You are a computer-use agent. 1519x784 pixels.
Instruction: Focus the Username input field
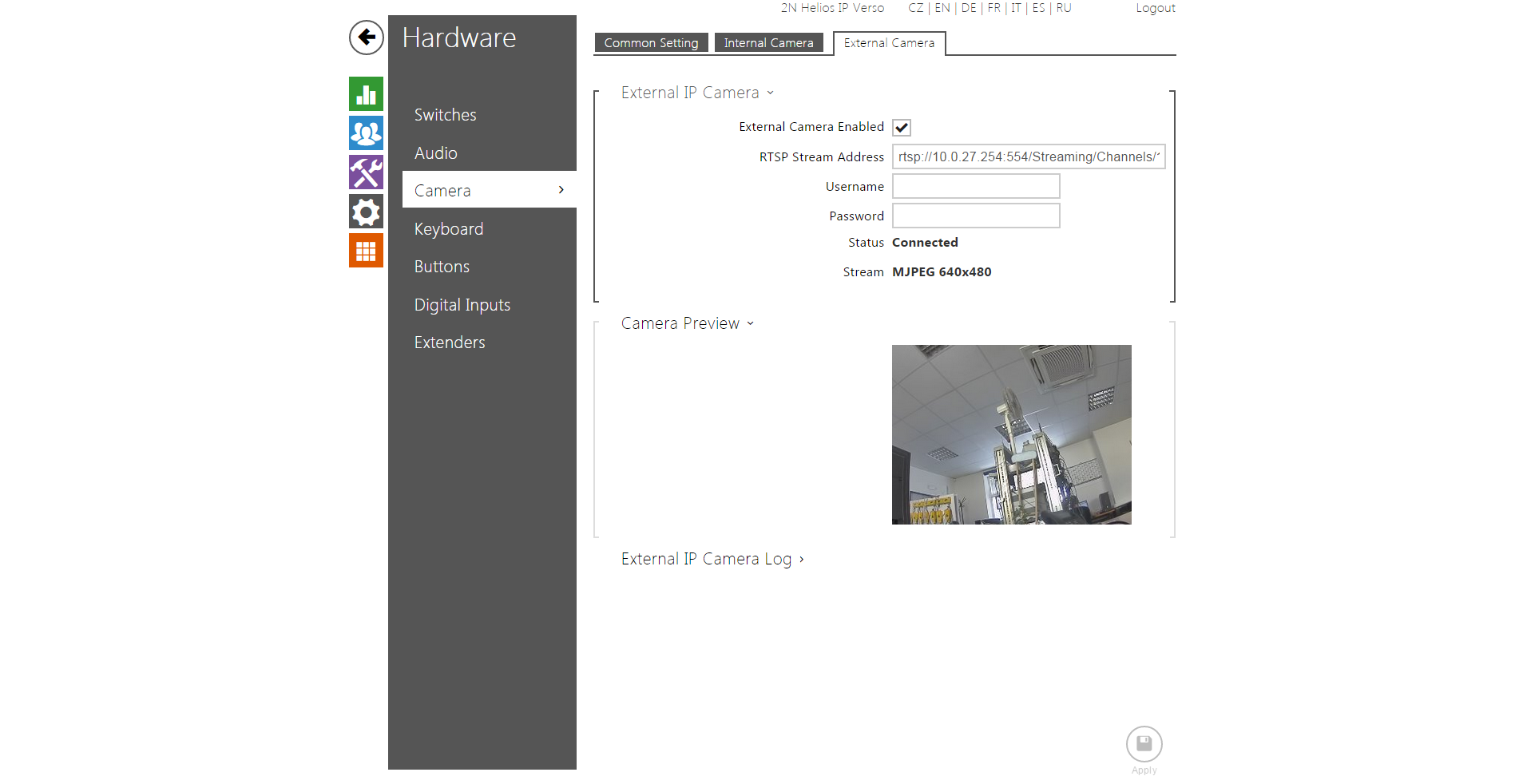(x=975, y=187)
